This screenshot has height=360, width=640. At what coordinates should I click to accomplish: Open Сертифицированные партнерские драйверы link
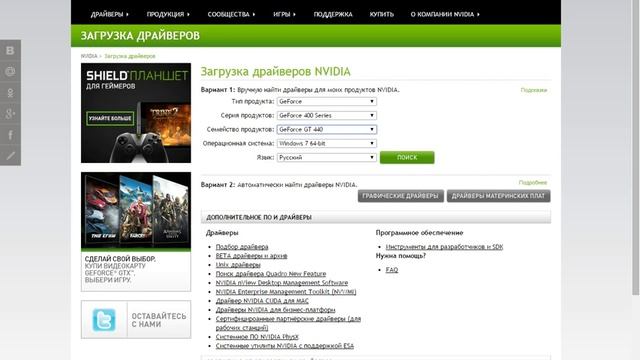(x=288, y=323)
